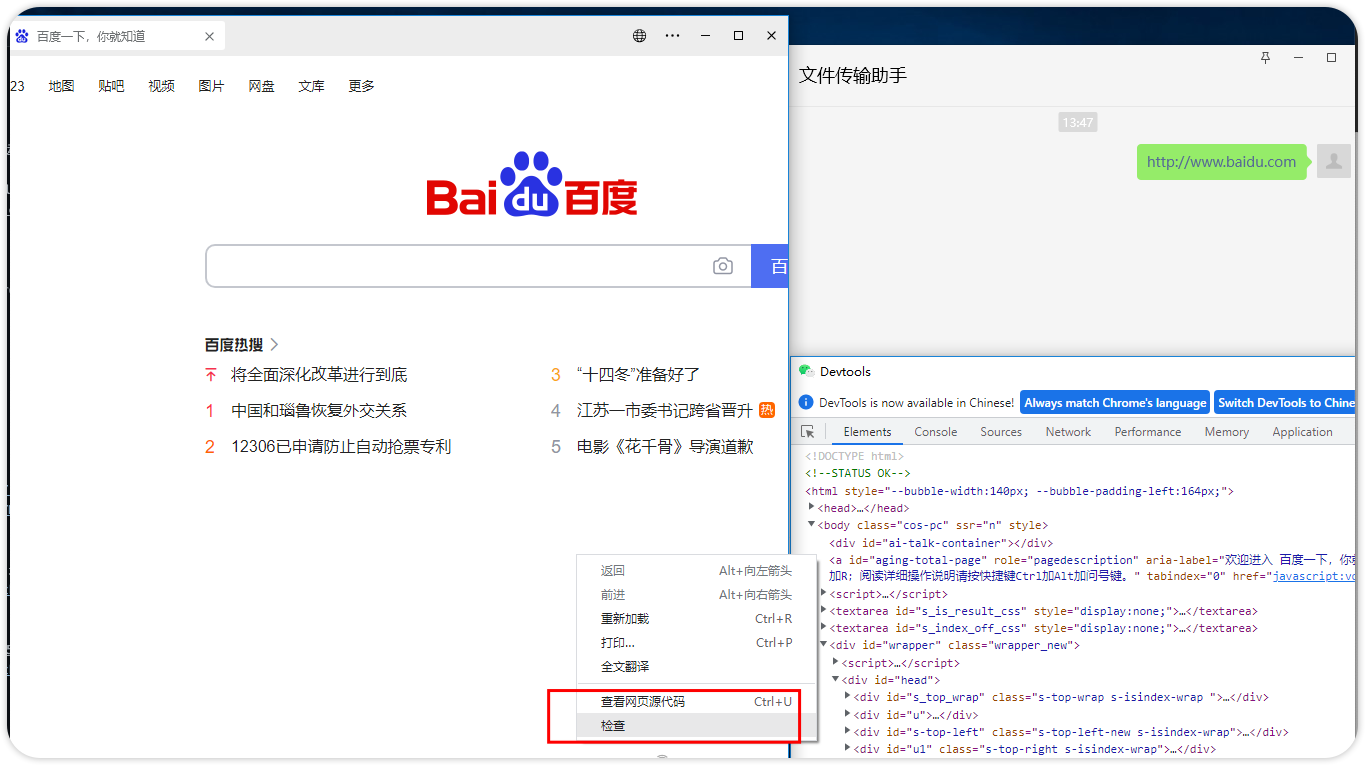Open the Application tab in DevTools
Viewport: 1365px width, 765px height.
tap(1302, 432)
